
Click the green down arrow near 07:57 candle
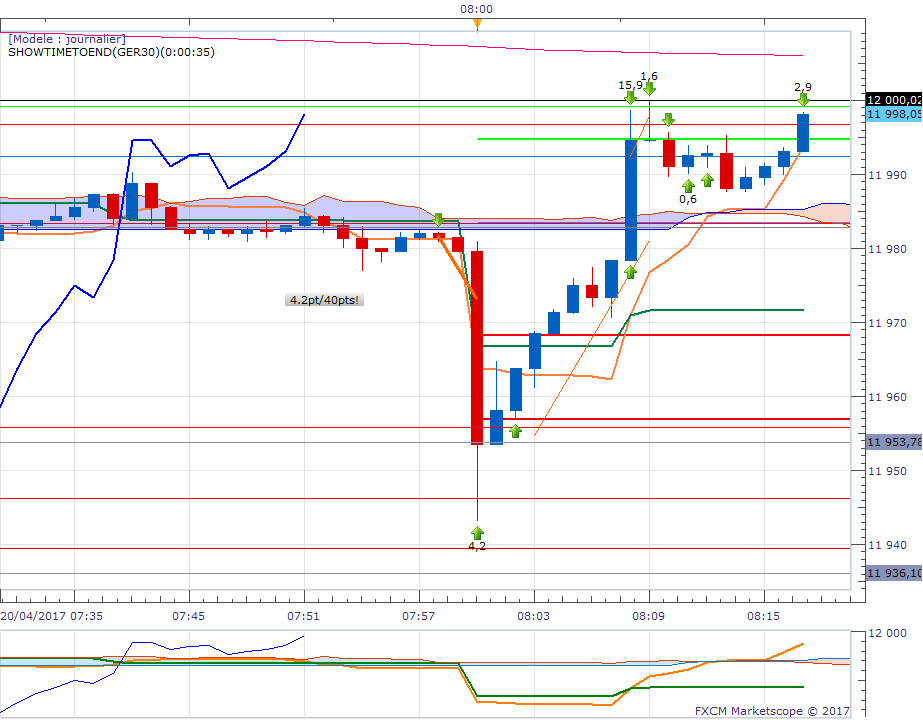pos(438,220)
